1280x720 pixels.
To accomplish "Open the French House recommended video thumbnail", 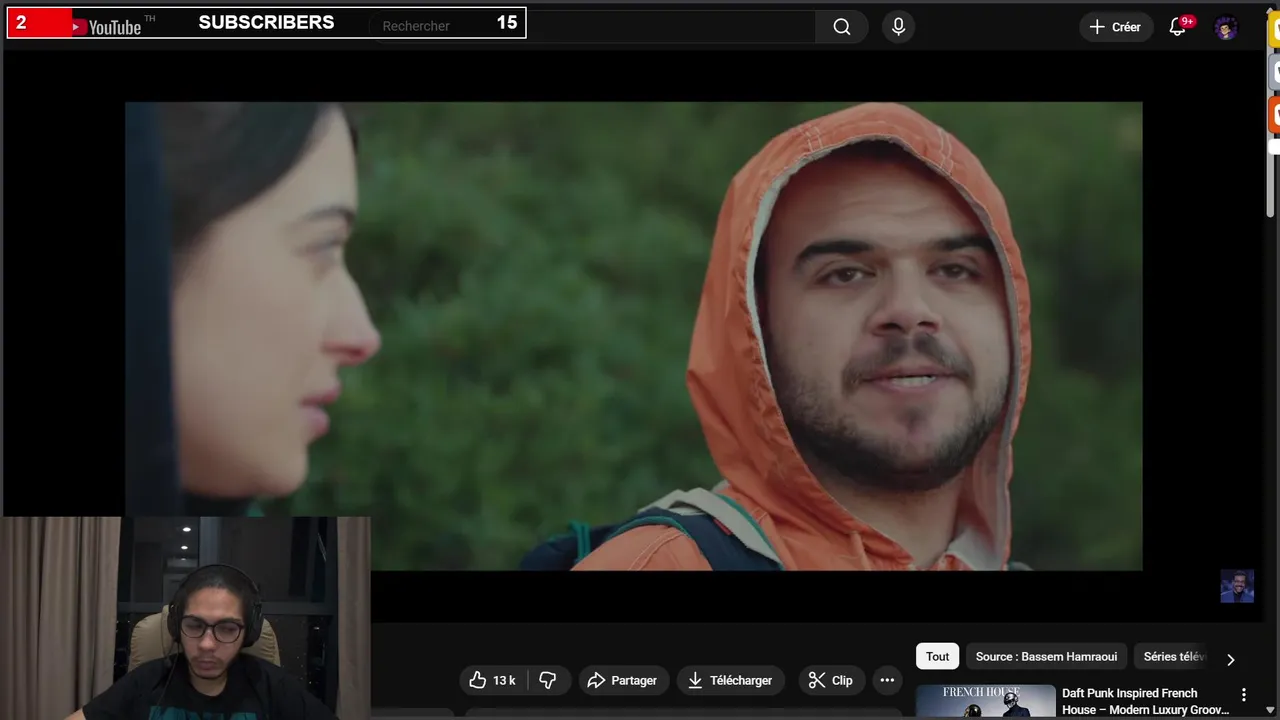I will (986, 702).
